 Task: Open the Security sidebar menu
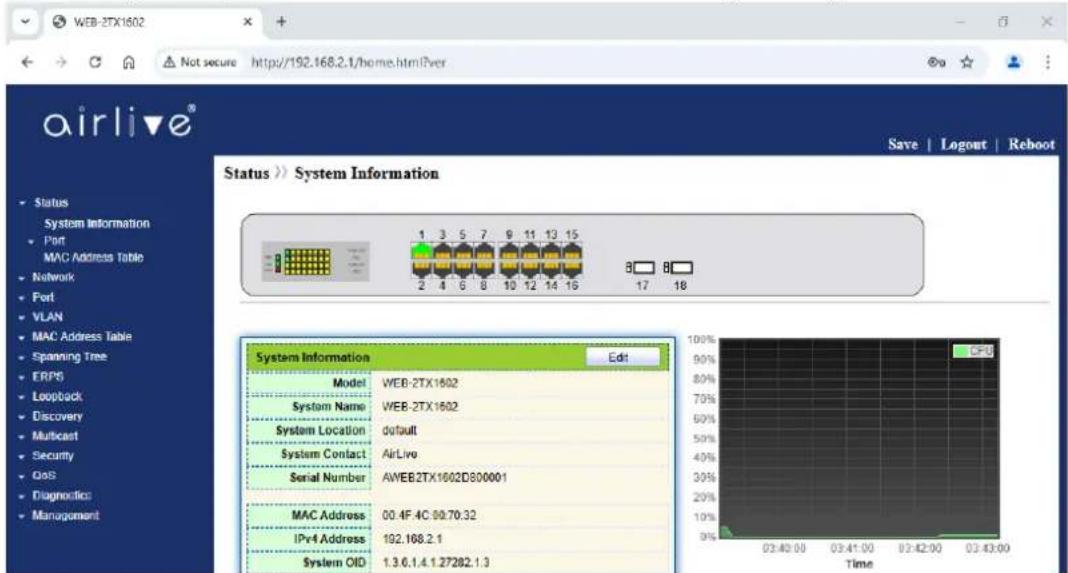52,455
